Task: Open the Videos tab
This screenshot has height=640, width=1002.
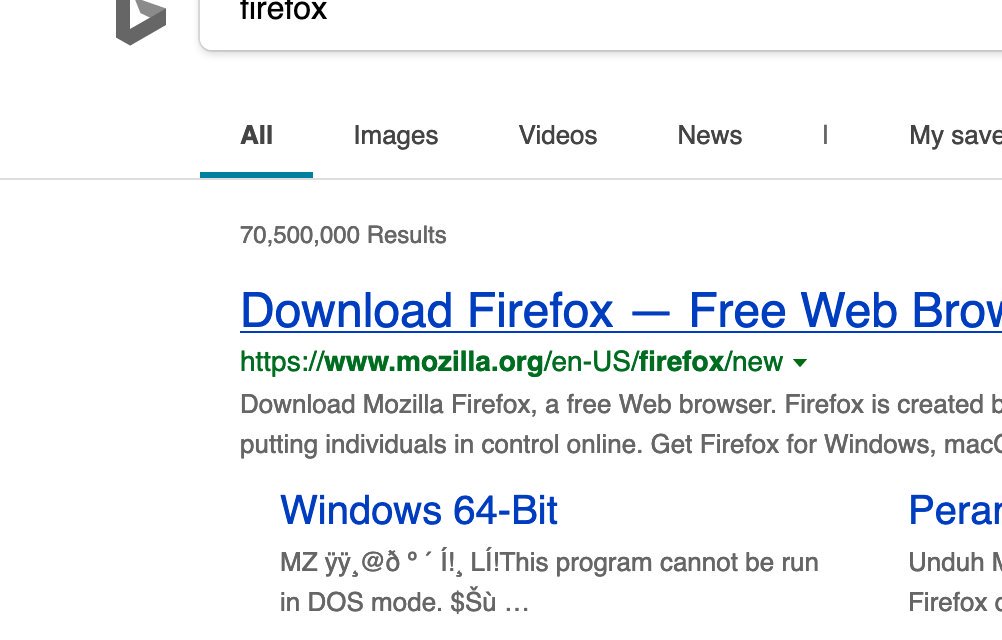Action: click(x=558, y=135)
